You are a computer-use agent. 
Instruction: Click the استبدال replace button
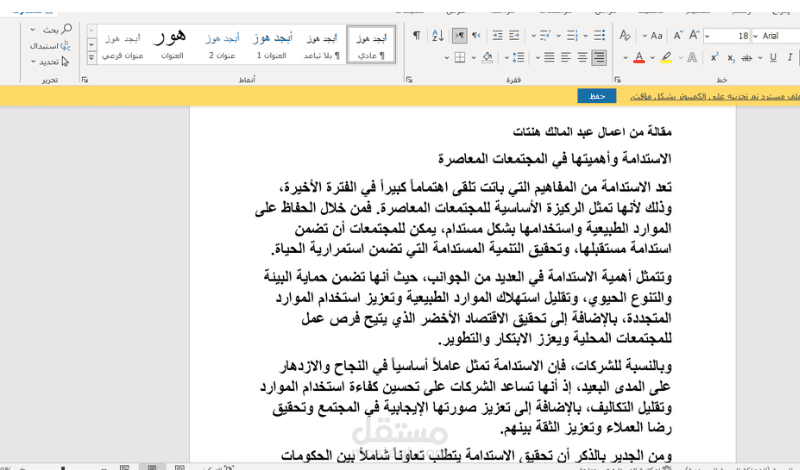50,46
